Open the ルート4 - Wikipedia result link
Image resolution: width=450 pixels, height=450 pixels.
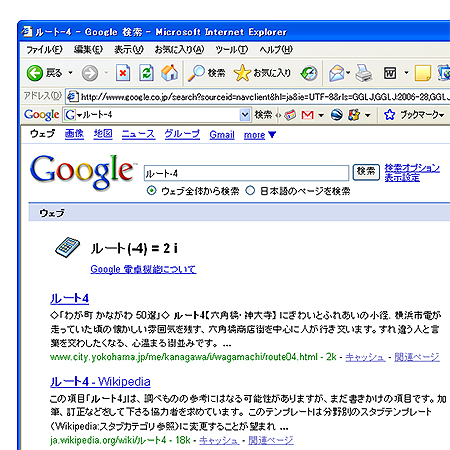tap(100, 381)
